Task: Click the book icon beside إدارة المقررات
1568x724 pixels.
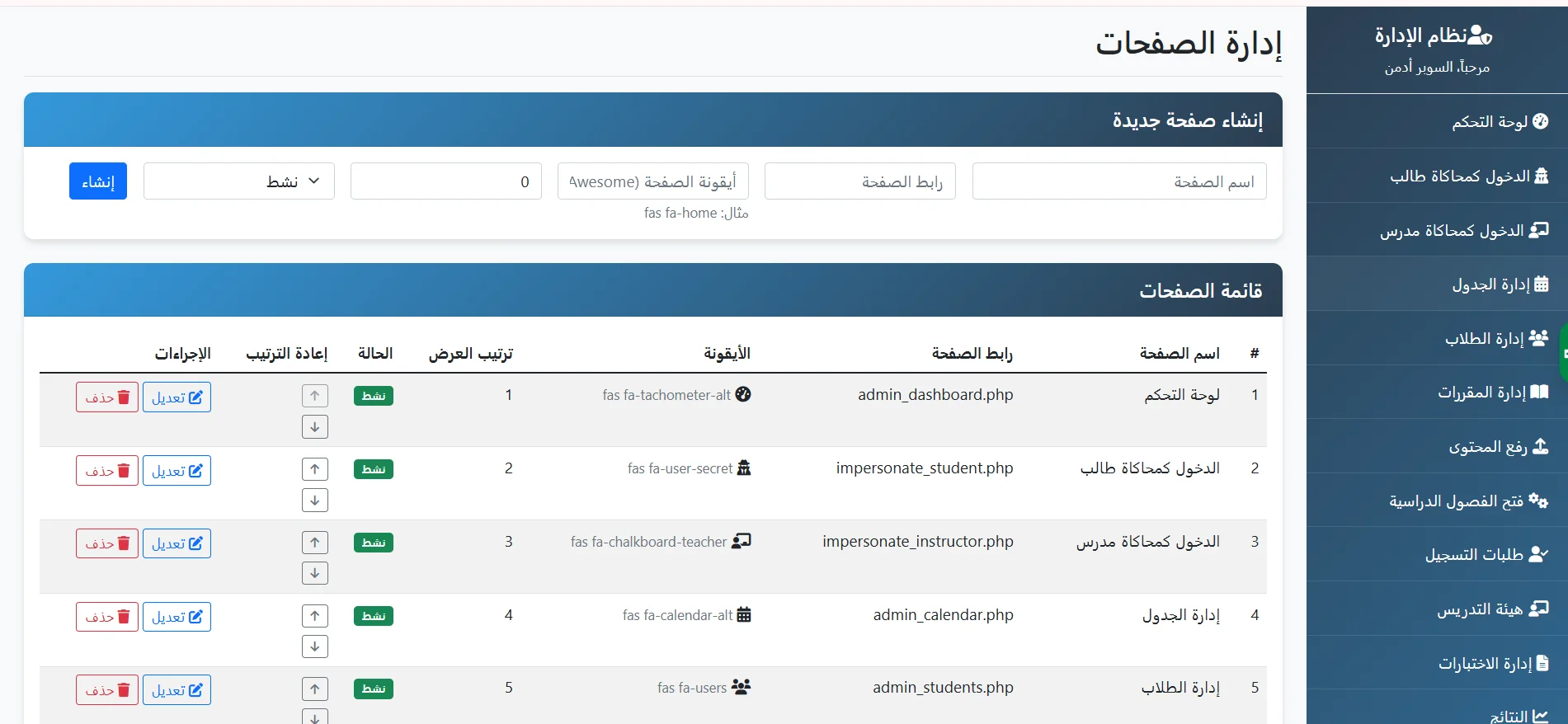Action: (x=1539, y=392)
